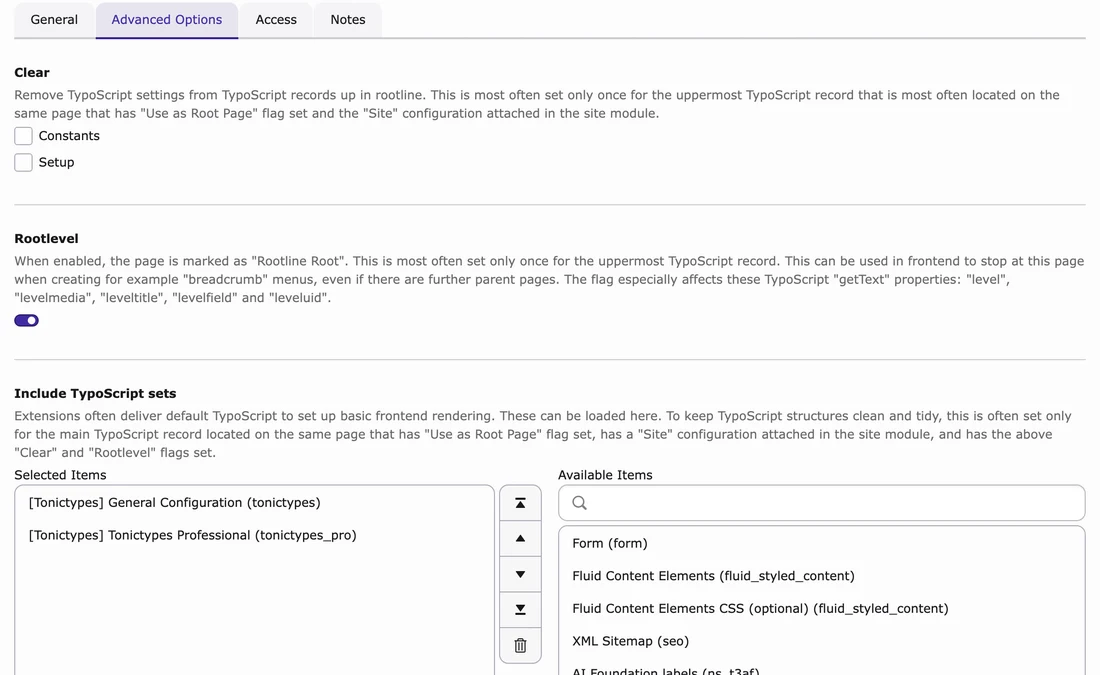Image resolution: width=1100 pixels, height=675 pixels.
Task: Remove selected item with trash icon
Action: click(520, 646)
